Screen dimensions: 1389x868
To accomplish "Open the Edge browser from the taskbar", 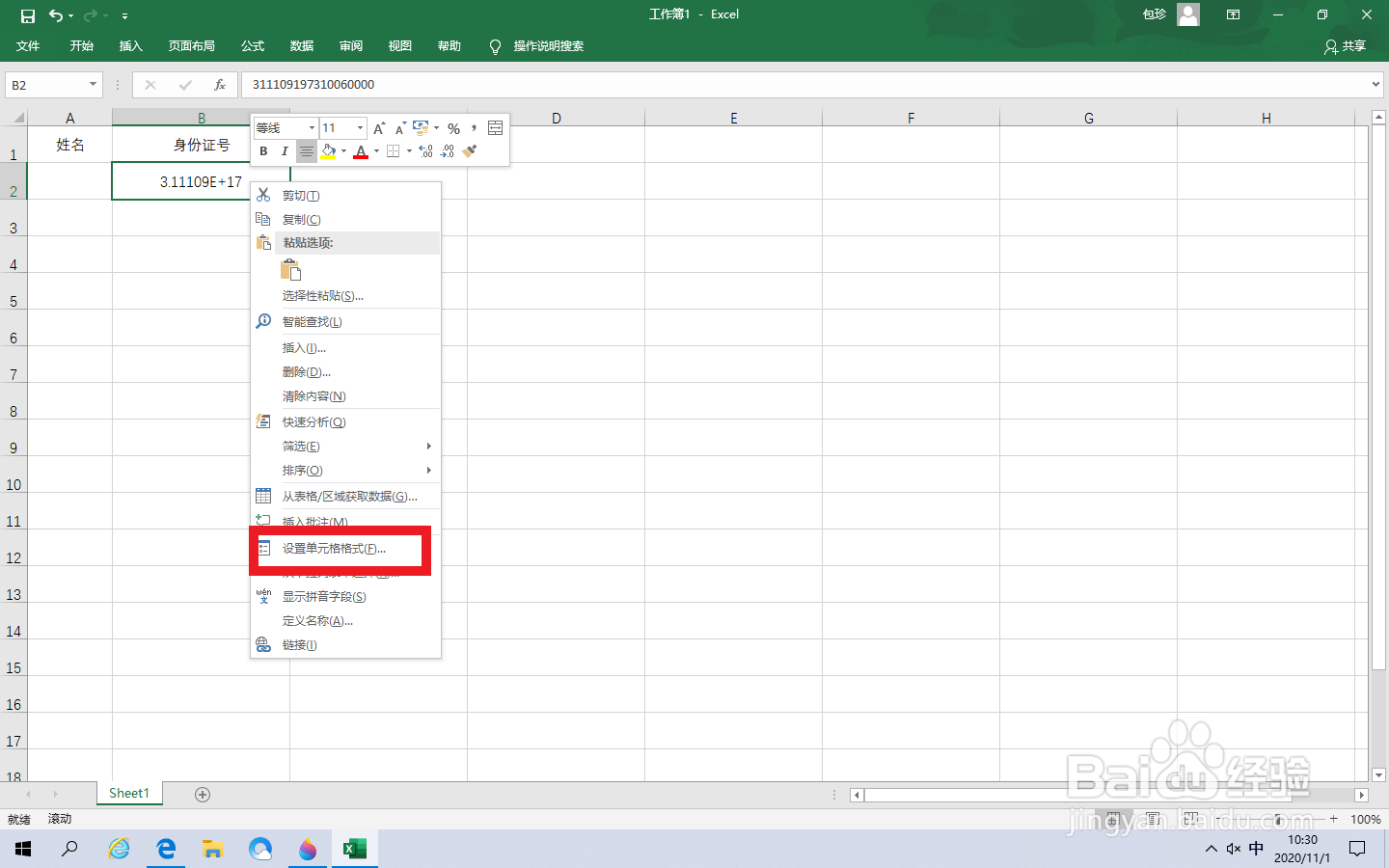I will pyautogui.click(x=166, y=849).
